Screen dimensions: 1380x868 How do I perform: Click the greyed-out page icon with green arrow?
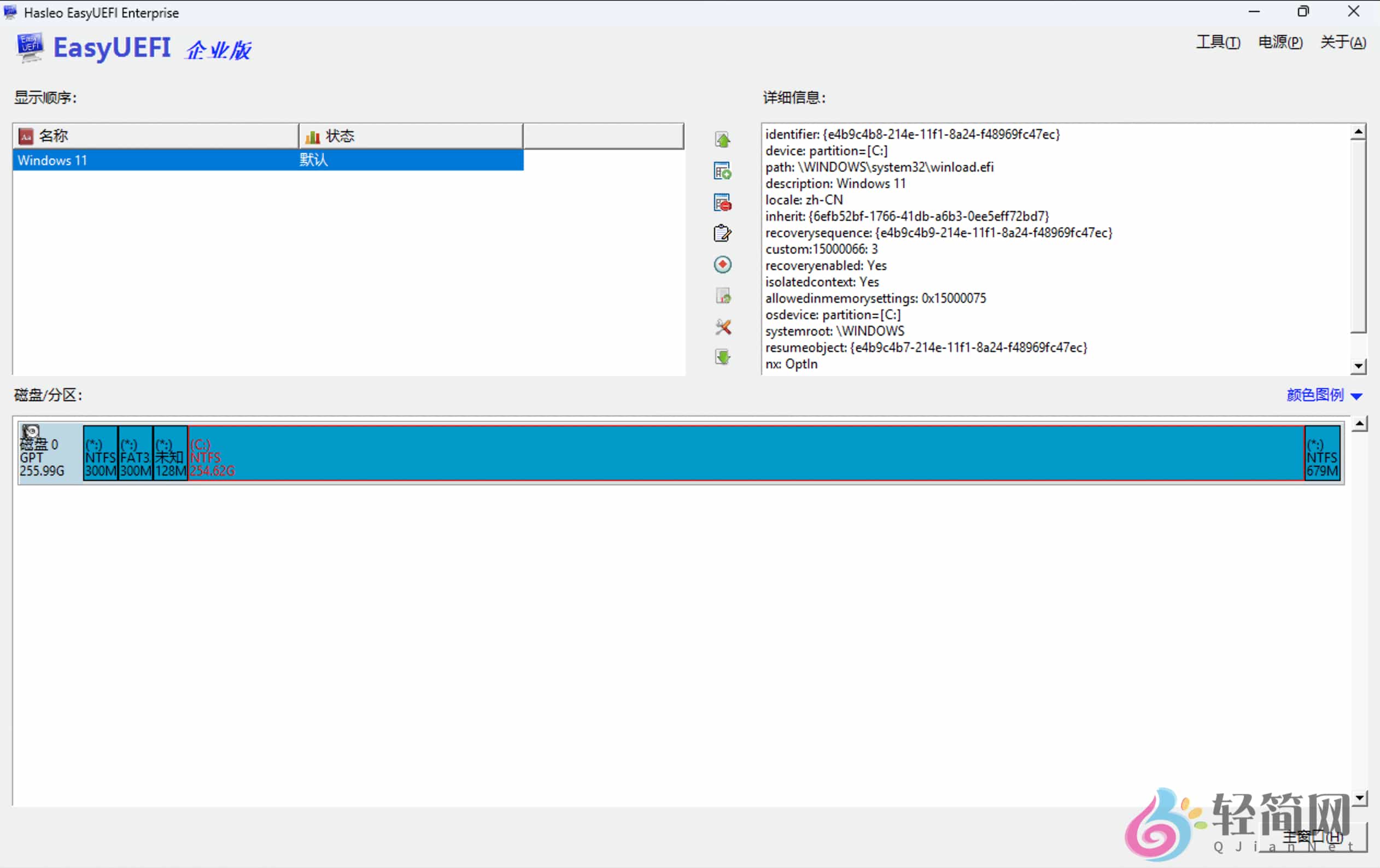click(x=723, y=296)
